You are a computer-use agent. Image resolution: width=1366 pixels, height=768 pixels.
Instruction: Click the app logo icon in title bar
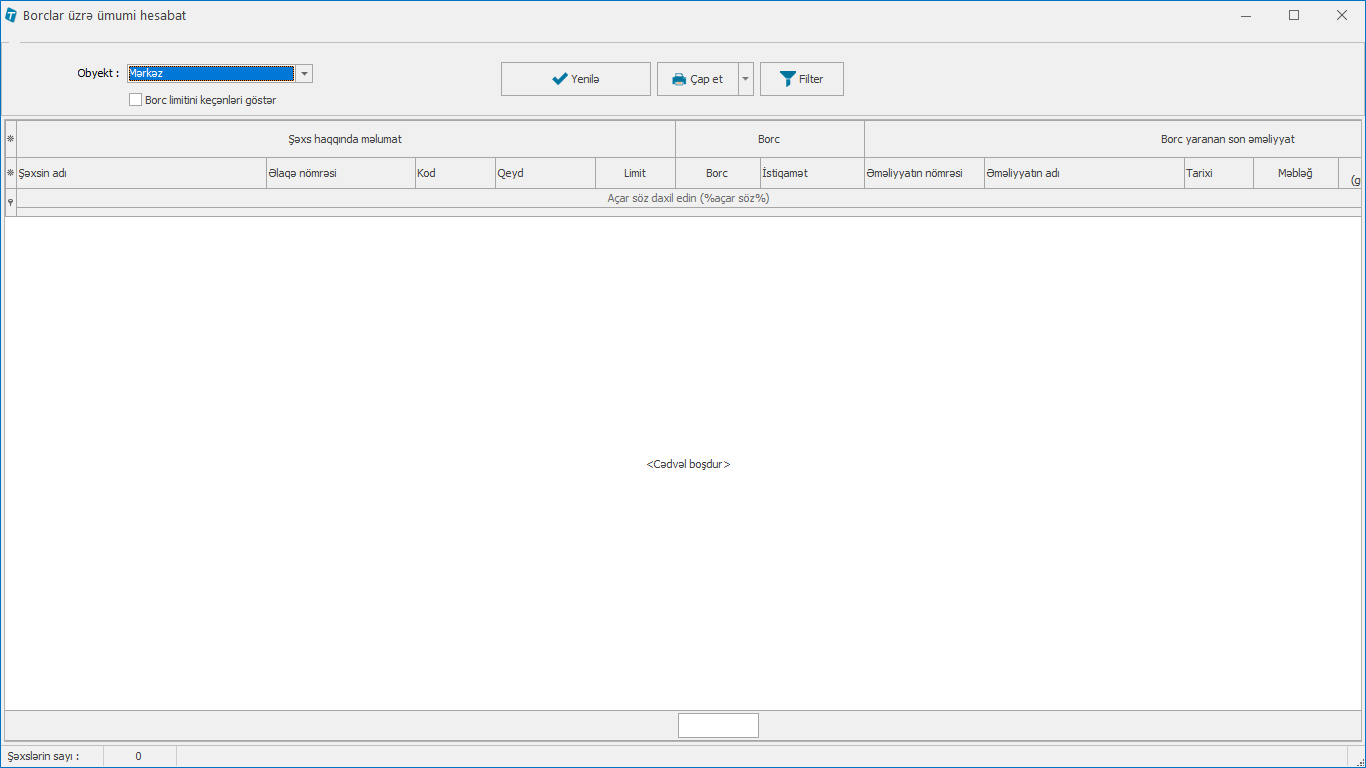coord(11,16)
